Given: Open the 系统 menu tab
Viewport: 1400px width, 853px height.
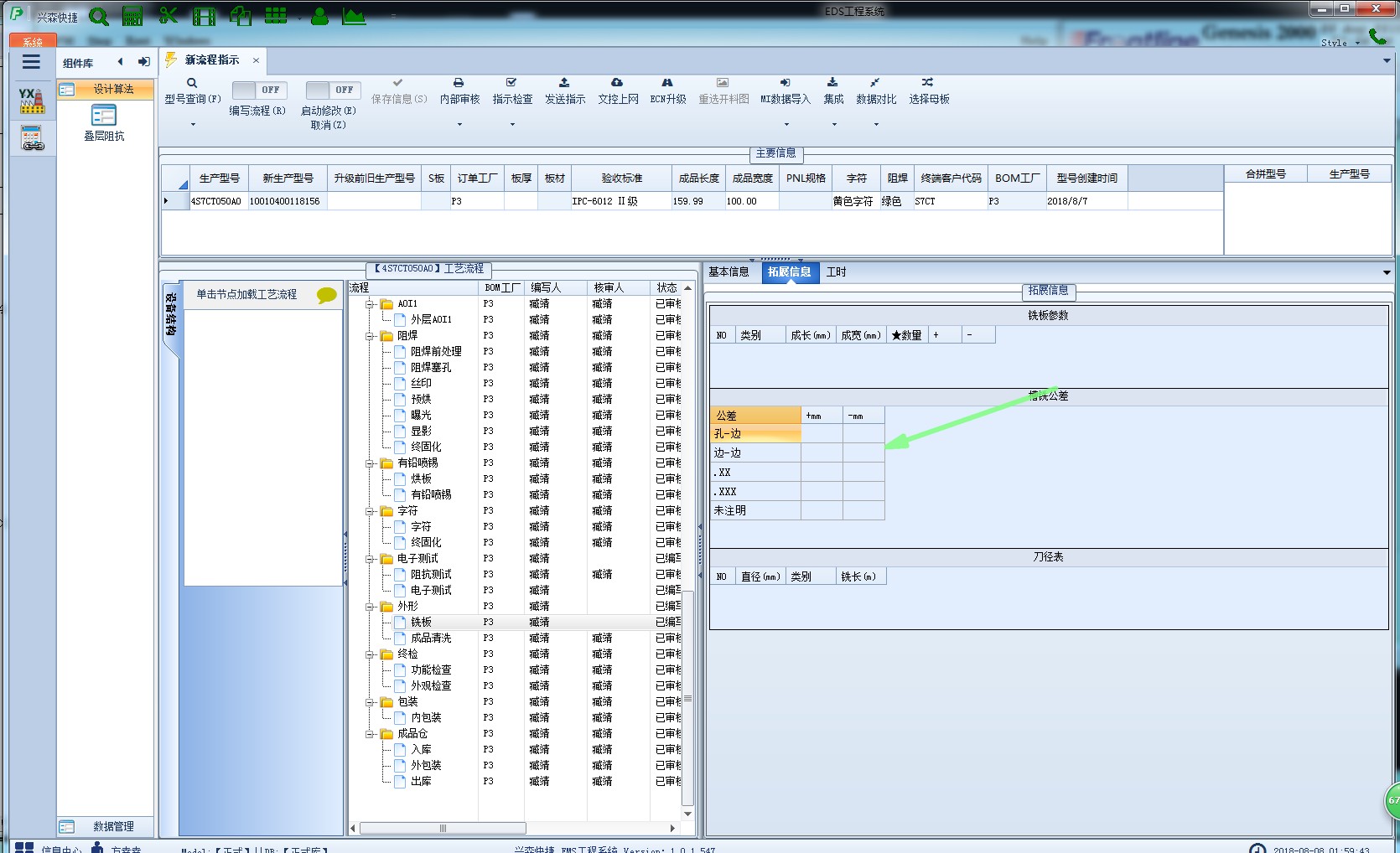Looking at the screenshot, I should point(33,42).
